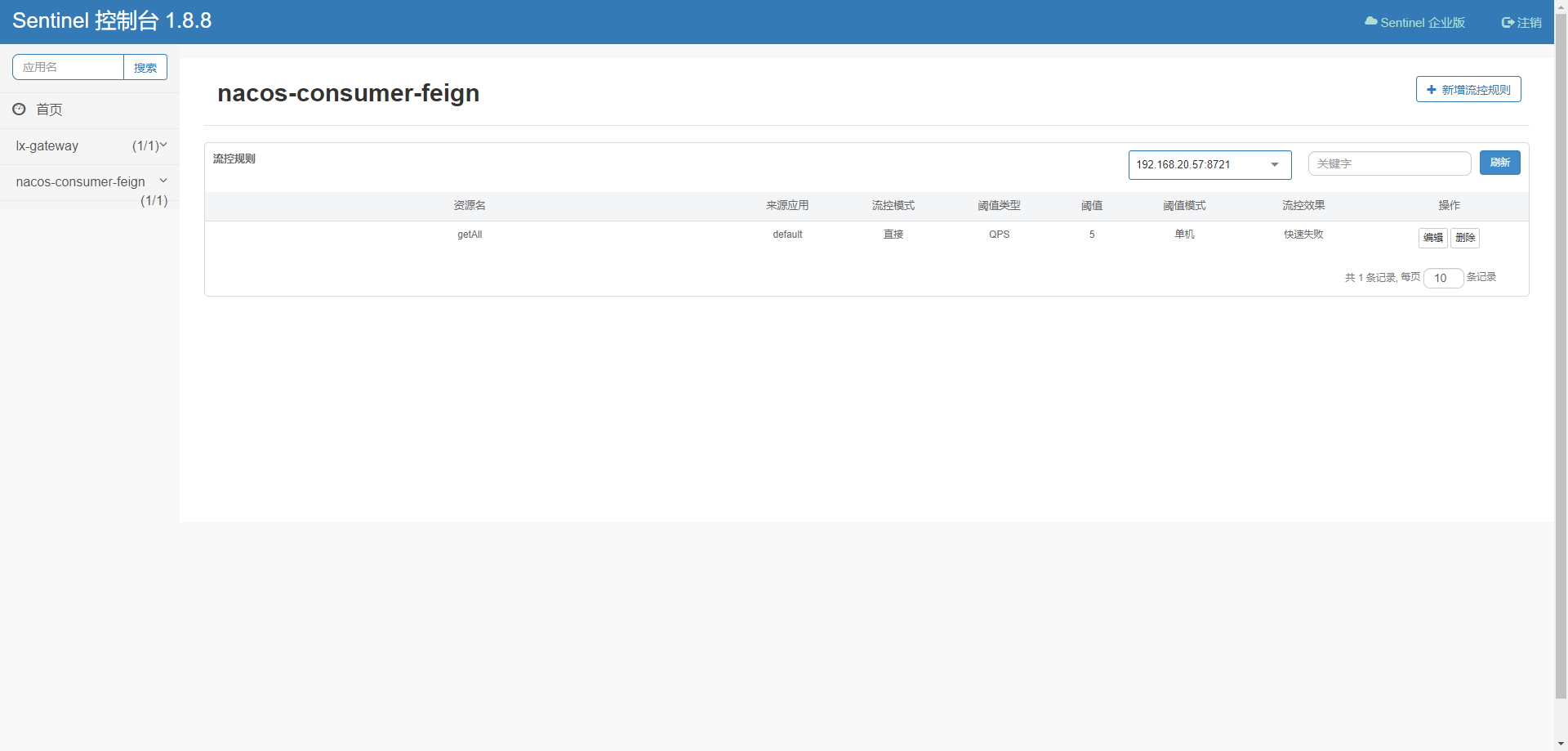Click the 流控效果 column header
1568x751 pixels.
[1303, 205]
